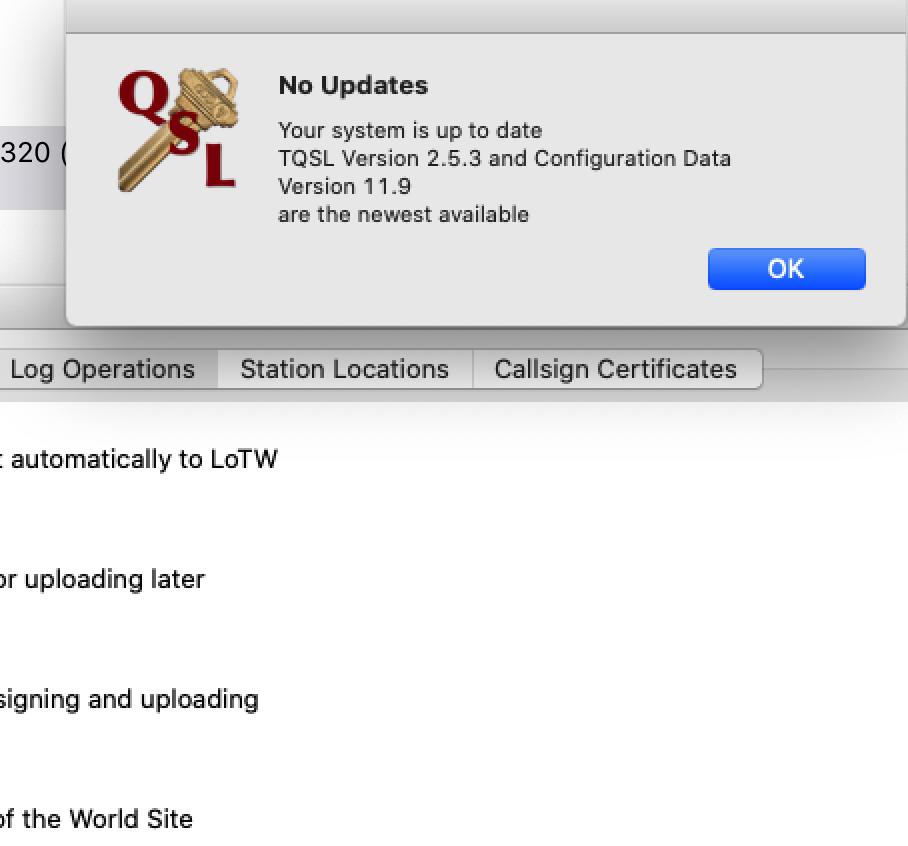The image size is (908, 846).
Task: Open the Station Locations tab
Action: tap(345, 369)
